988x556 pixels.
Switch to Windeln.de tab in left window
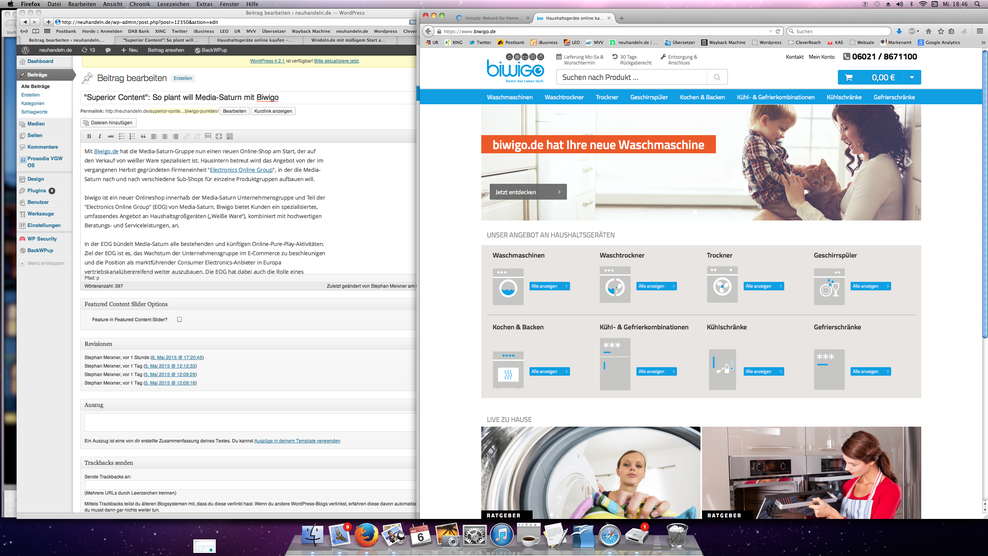pos(347,40)
